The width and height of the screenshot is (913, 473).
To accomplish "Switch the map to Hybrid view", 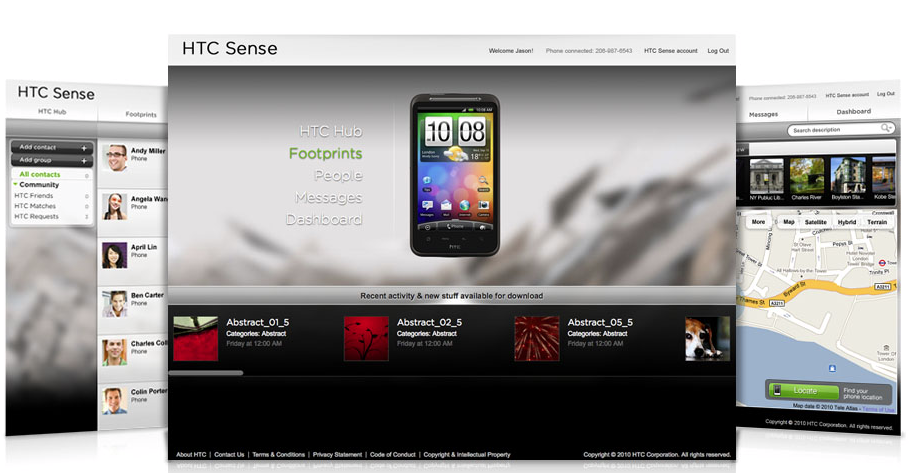I will click(846, 223).
